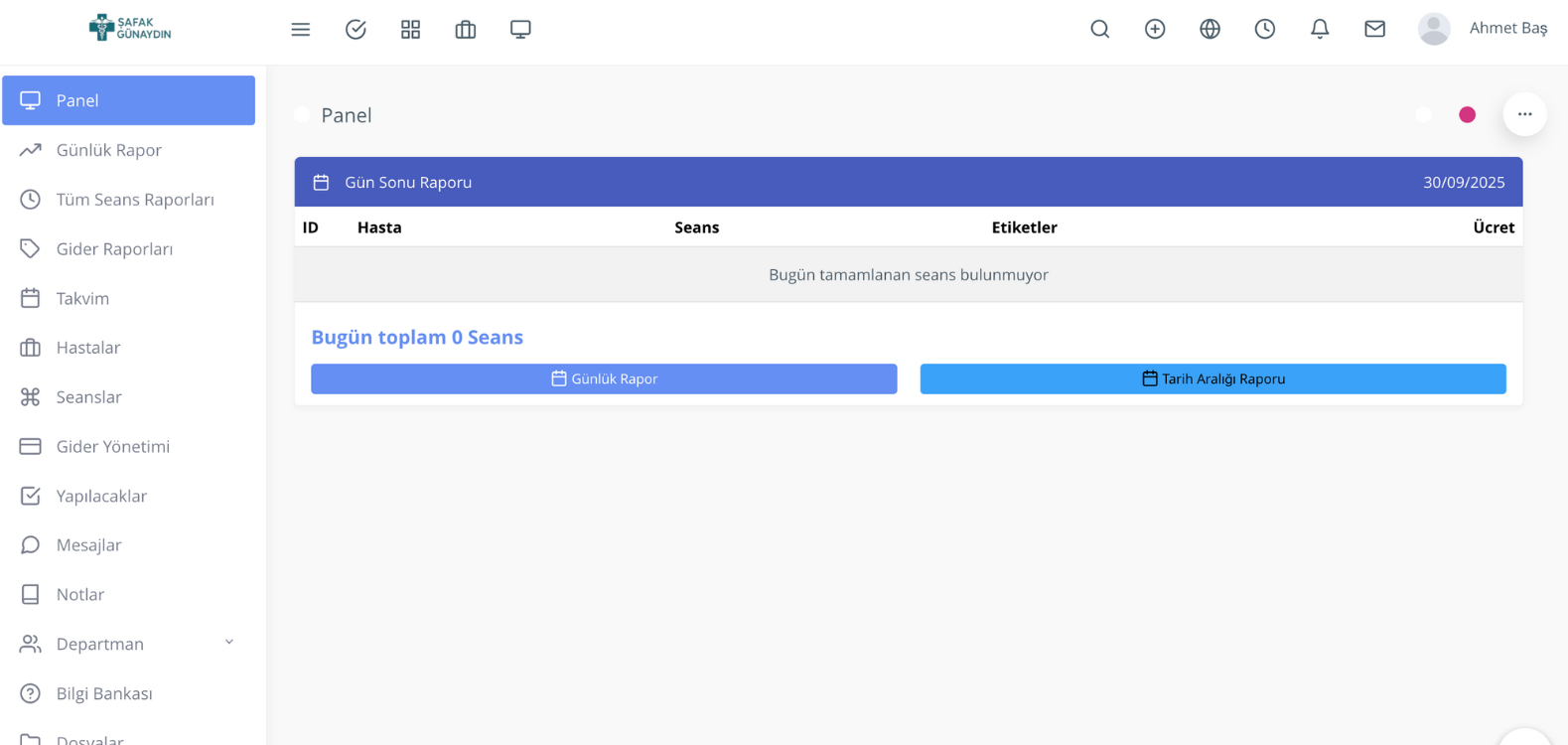Go to Günlük Rapor in sidebar

click(x=108, y=150)
